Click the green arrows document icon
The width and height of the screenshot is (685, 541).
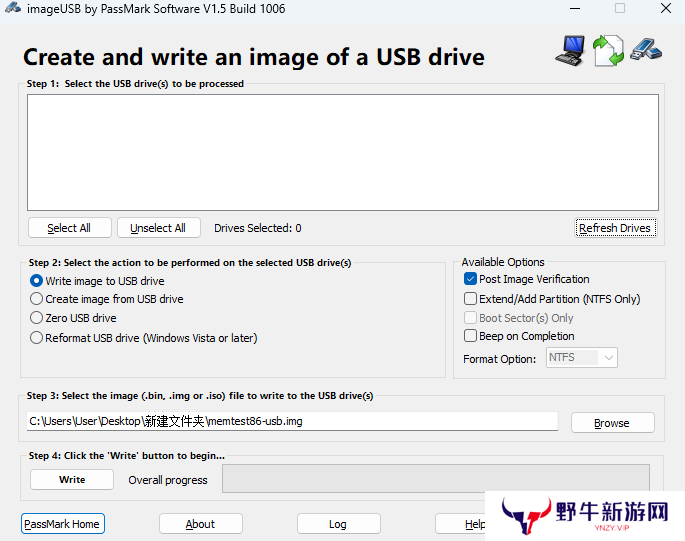pos(608,51)
